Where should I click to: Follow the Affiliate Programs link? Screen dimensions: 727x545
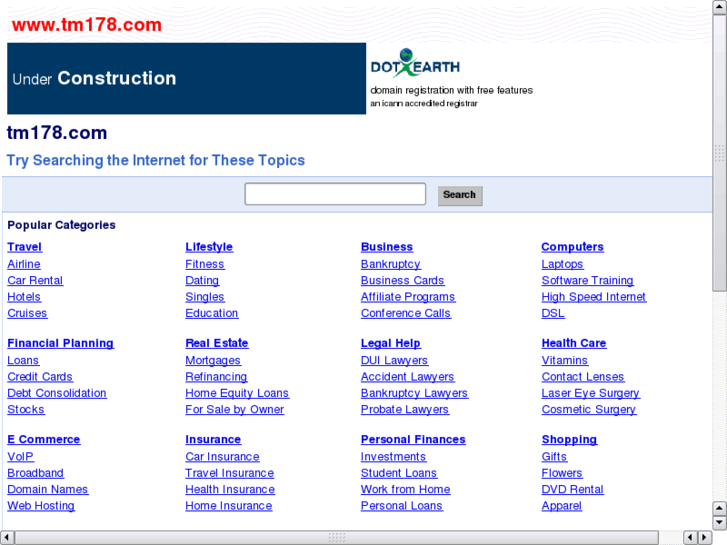[408, 297]
